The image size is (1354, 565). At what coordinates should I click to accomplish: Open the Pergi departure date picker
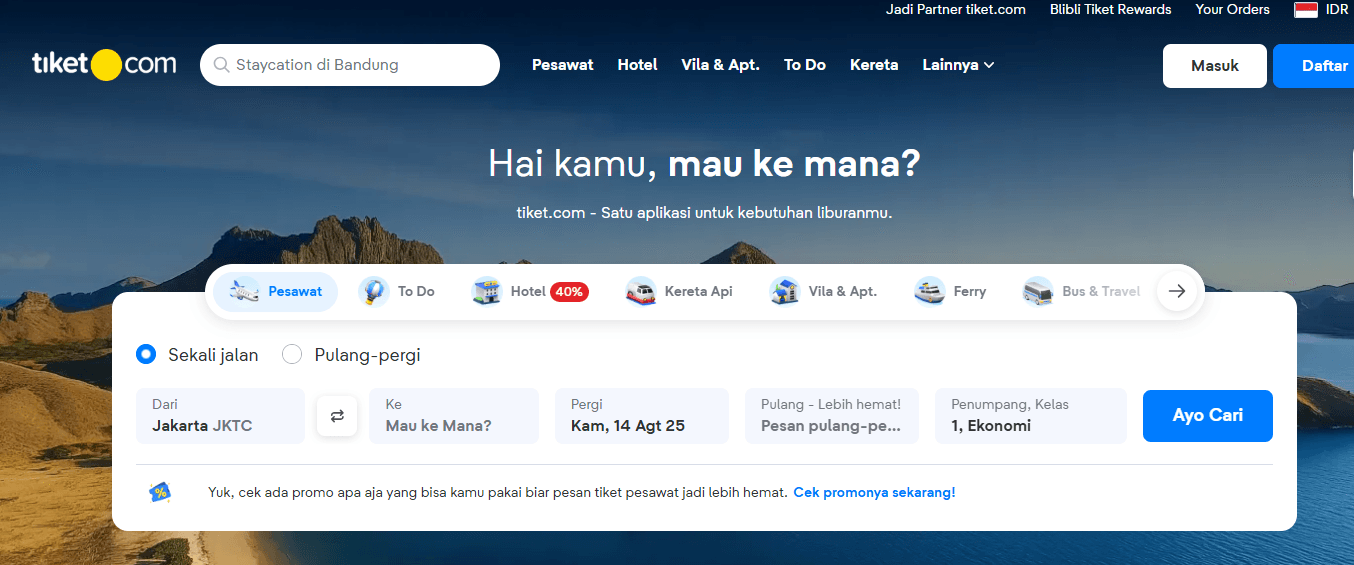click(642, 416)
